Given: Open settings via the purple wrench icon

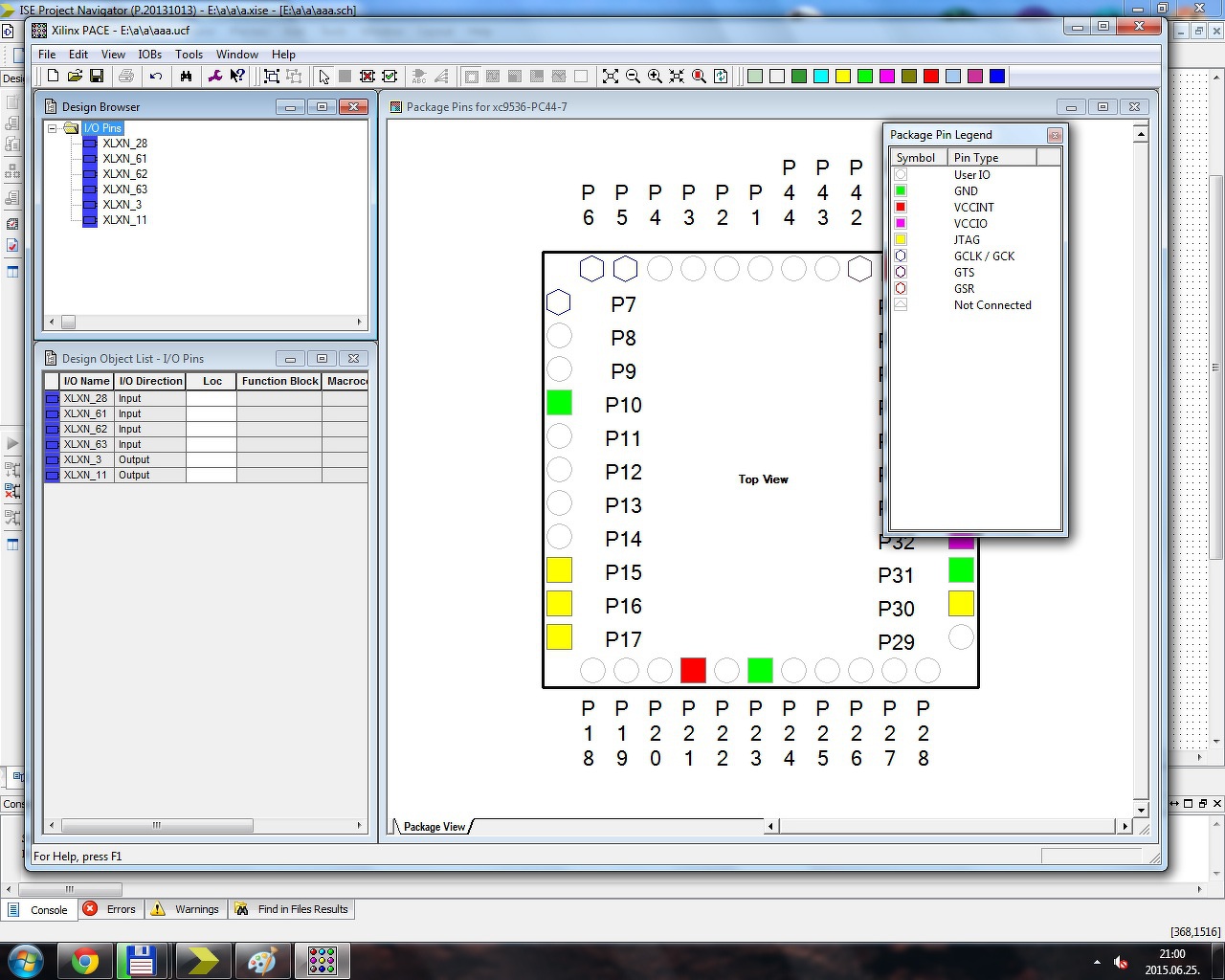Looking at the screenshot, I should (215, 77).
